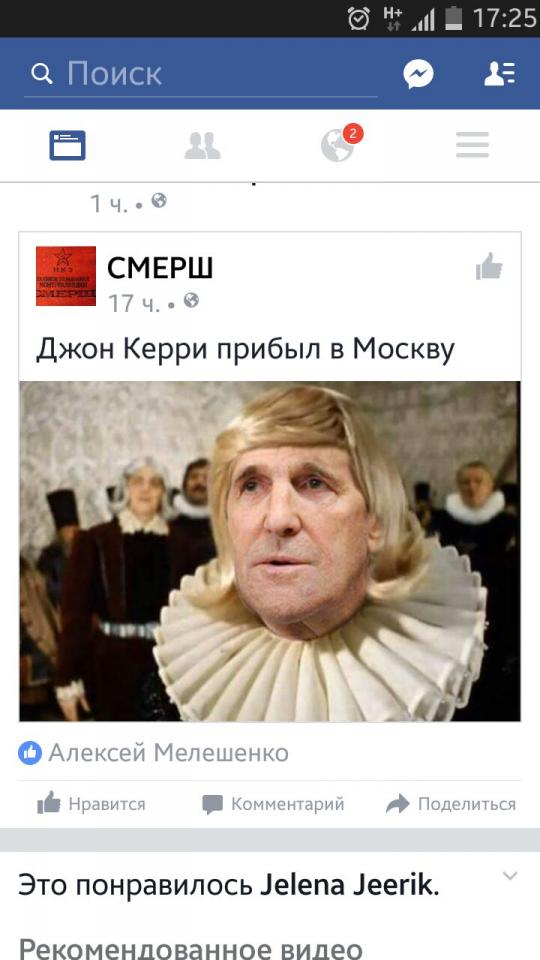This screenshot has height=960, width=540.
Task: Open the Комментарий button
Action: (273, 804)
